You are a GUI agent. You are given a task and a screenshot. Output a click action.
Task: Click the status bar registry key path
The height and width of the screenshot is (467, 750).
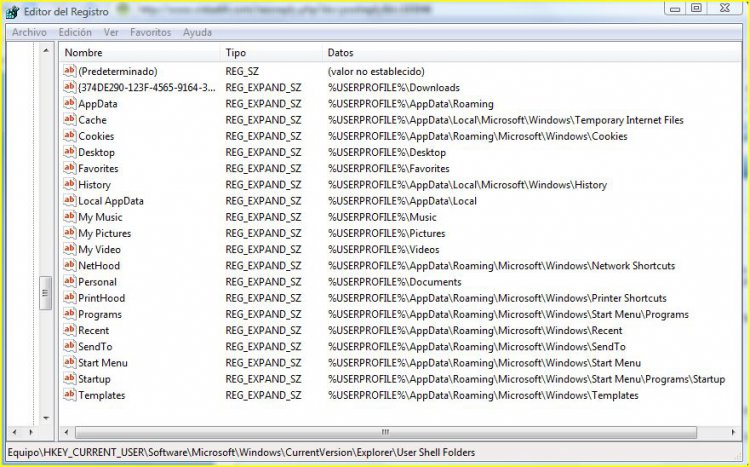coord(241,452)
